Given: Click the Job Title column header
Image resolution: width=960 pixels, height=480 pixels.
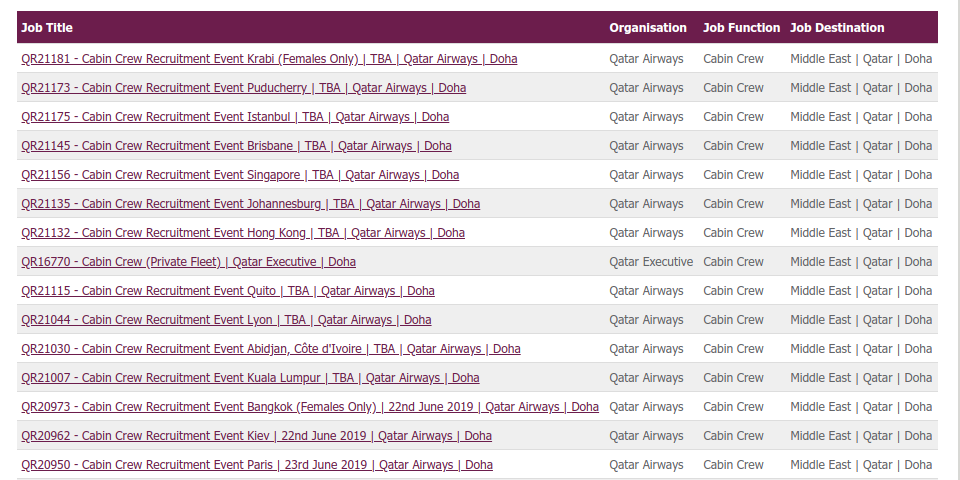Looking at the screenshot, I should click(47, 28).
